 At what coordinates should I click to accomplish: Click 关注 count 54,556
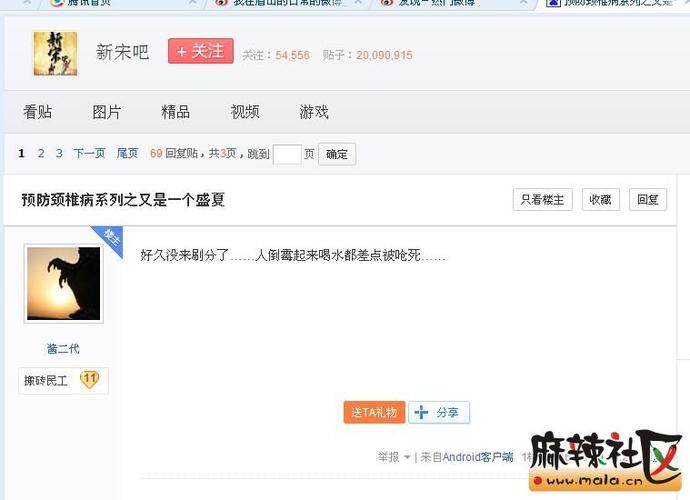point(293,55)
